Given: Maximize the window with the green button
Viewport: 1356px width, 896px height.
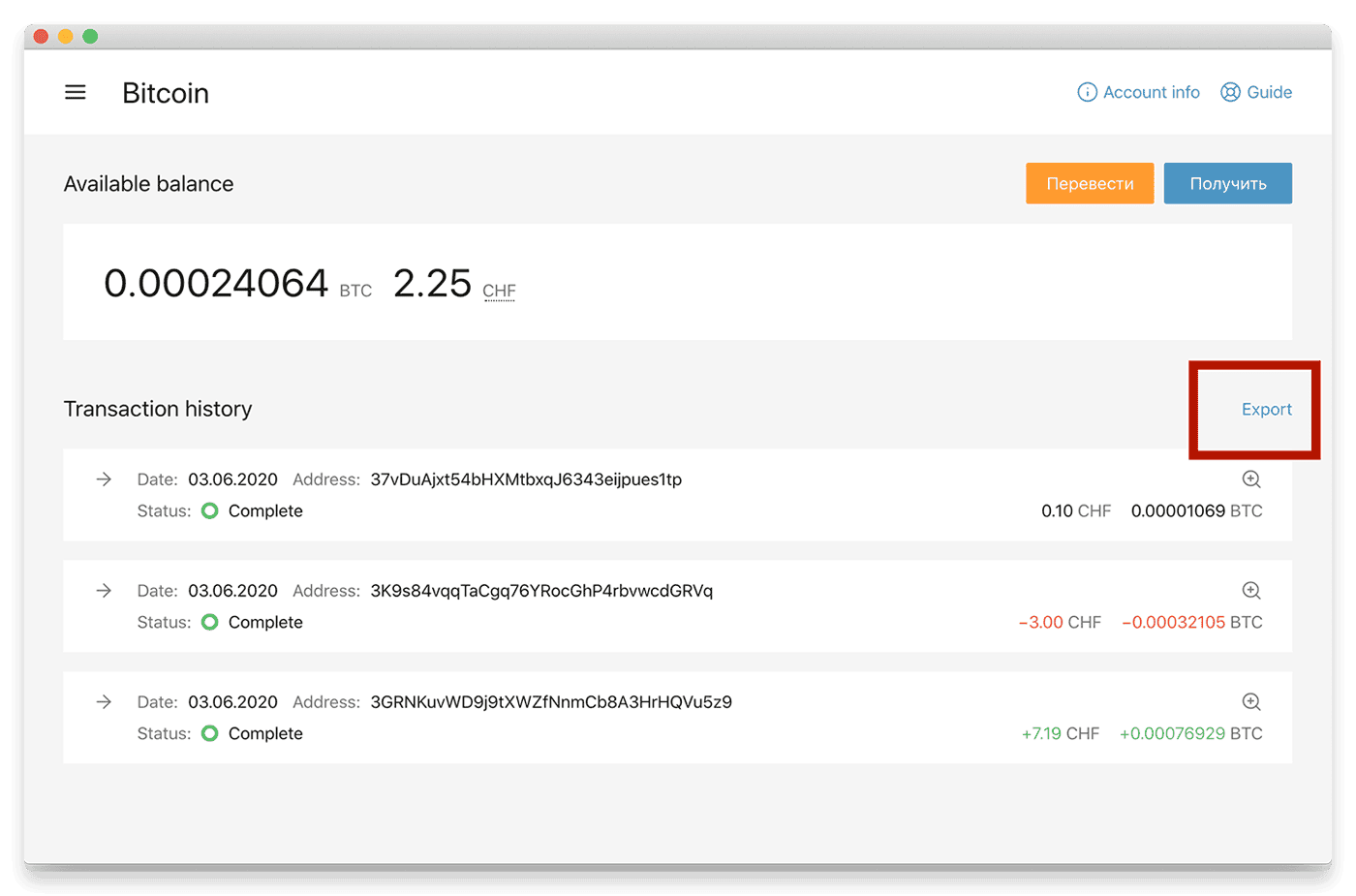Looking at the screenshot, I should click(90, 37).
